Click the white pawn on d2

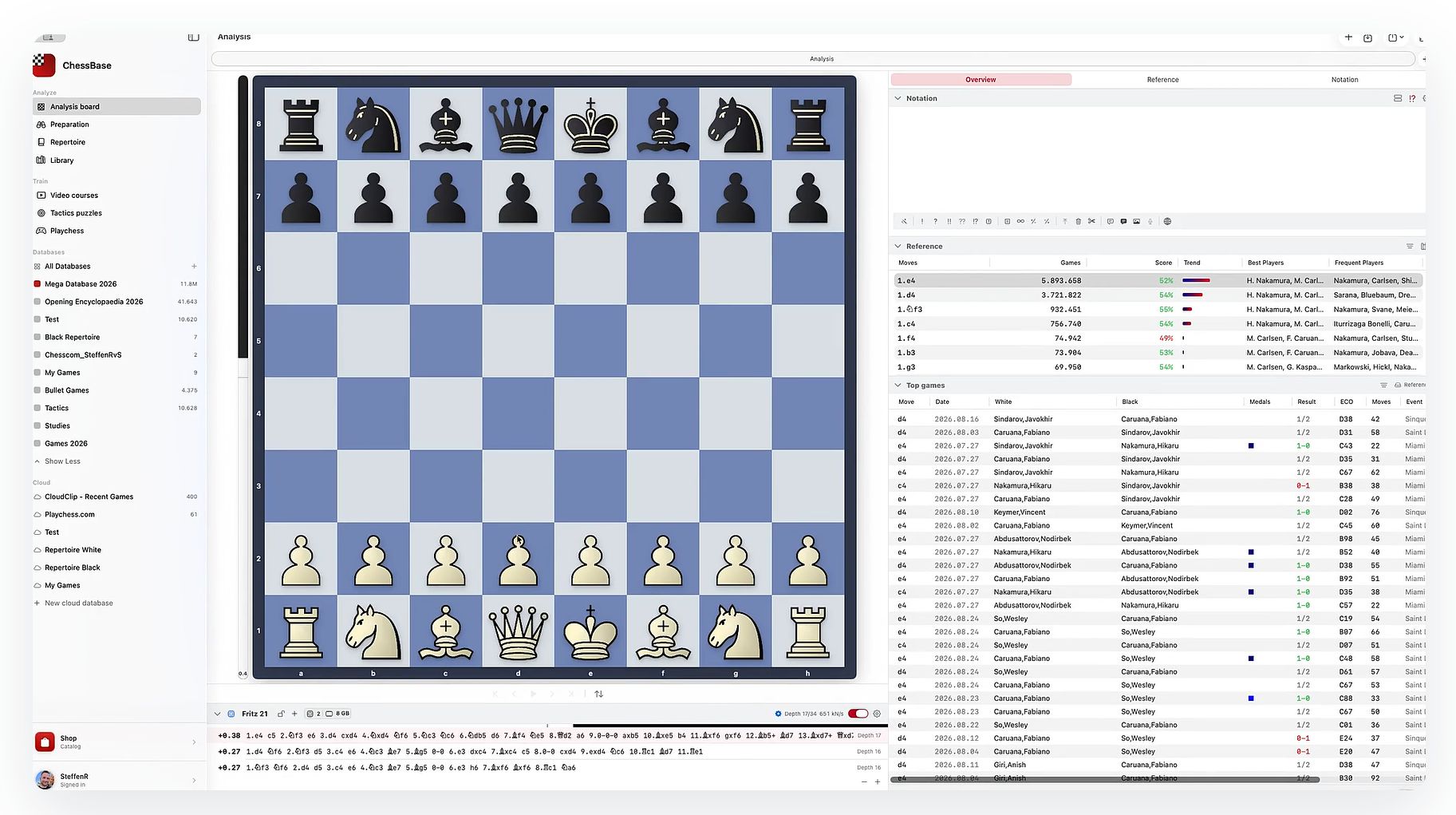(519, 559)
